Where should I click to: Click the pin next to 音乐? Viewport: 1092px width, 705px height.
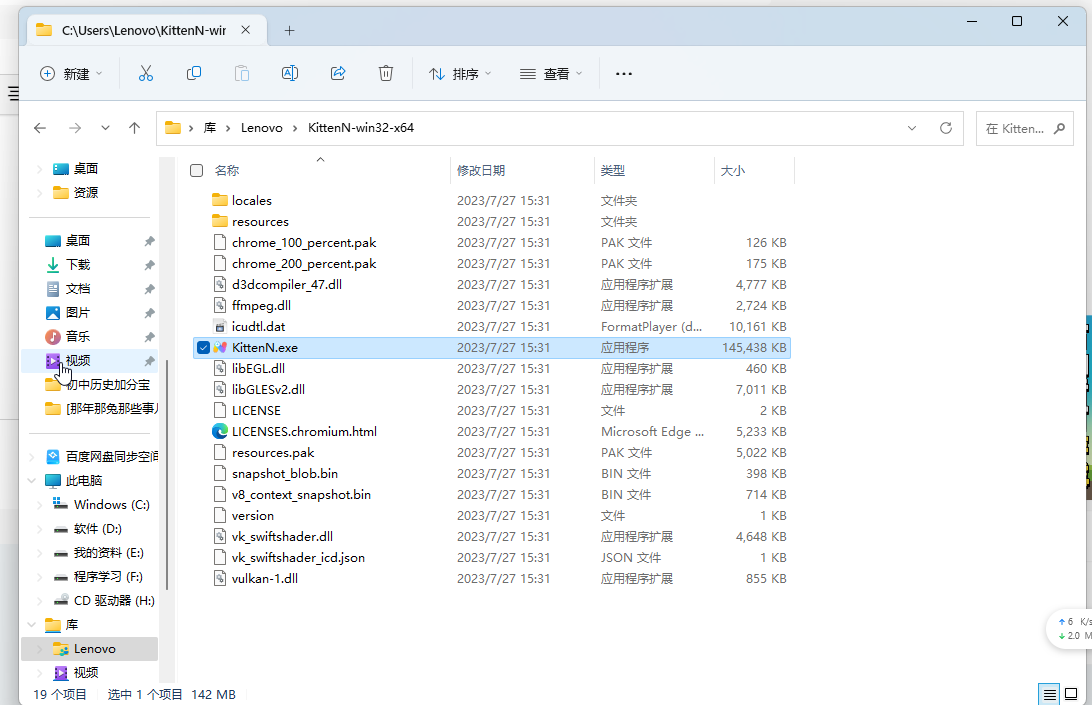tap(149, 336)
